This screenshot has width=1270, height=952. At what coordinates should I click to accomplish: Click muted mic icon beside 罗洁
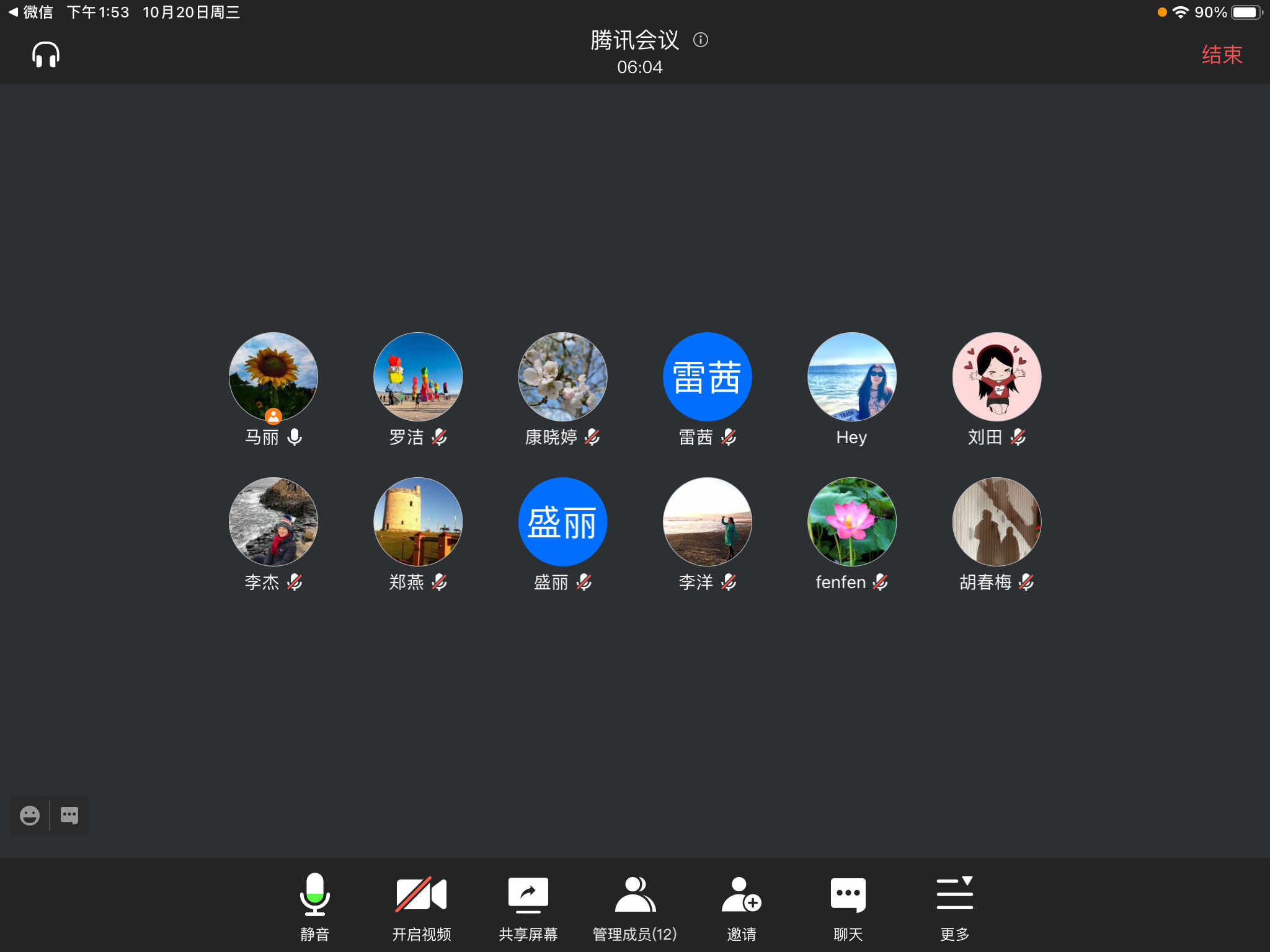pyautogui.click(x=440, y=437)
